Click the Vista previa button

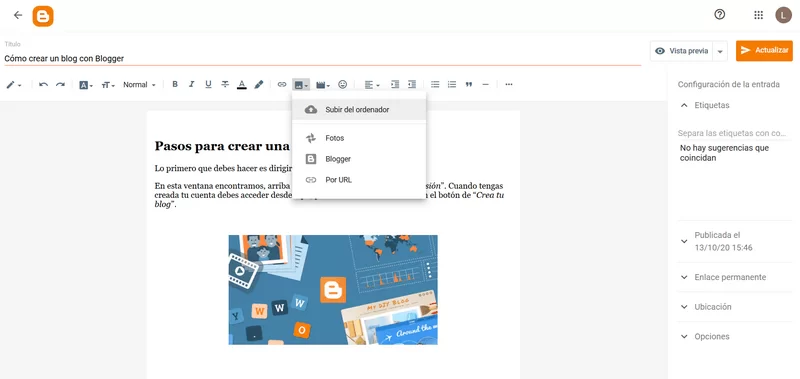pos(682,51)
